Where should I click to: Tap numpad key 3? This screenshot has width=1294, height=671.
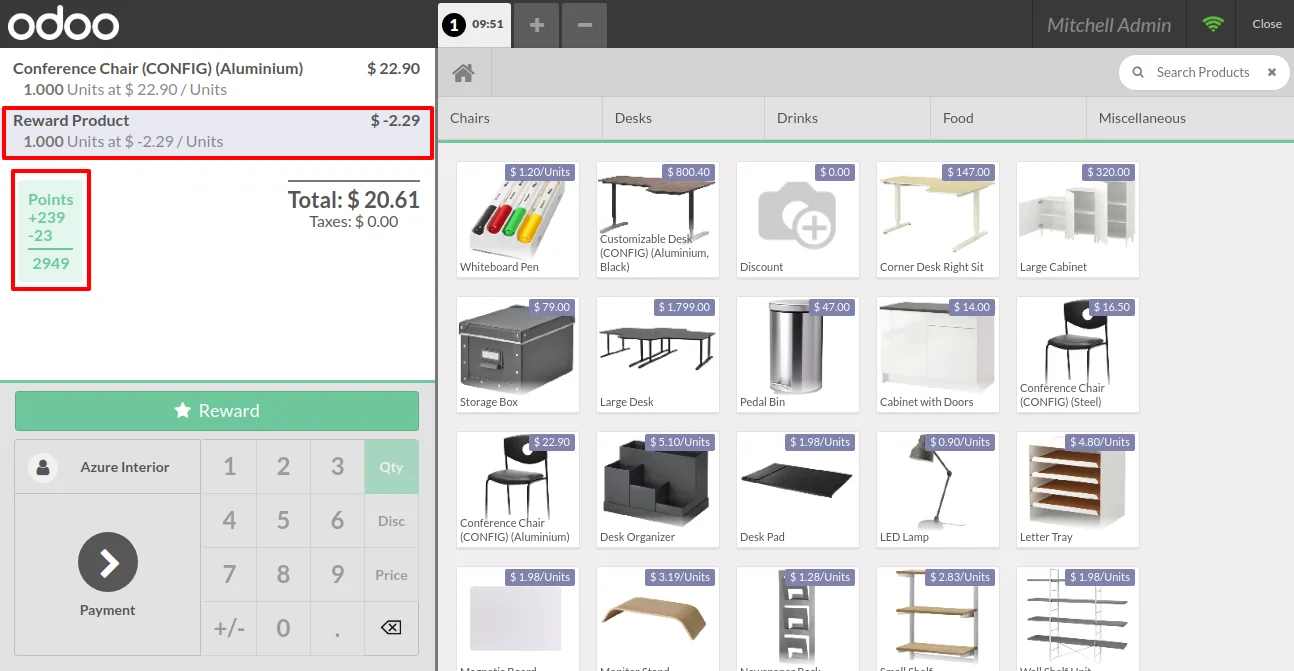337,467
